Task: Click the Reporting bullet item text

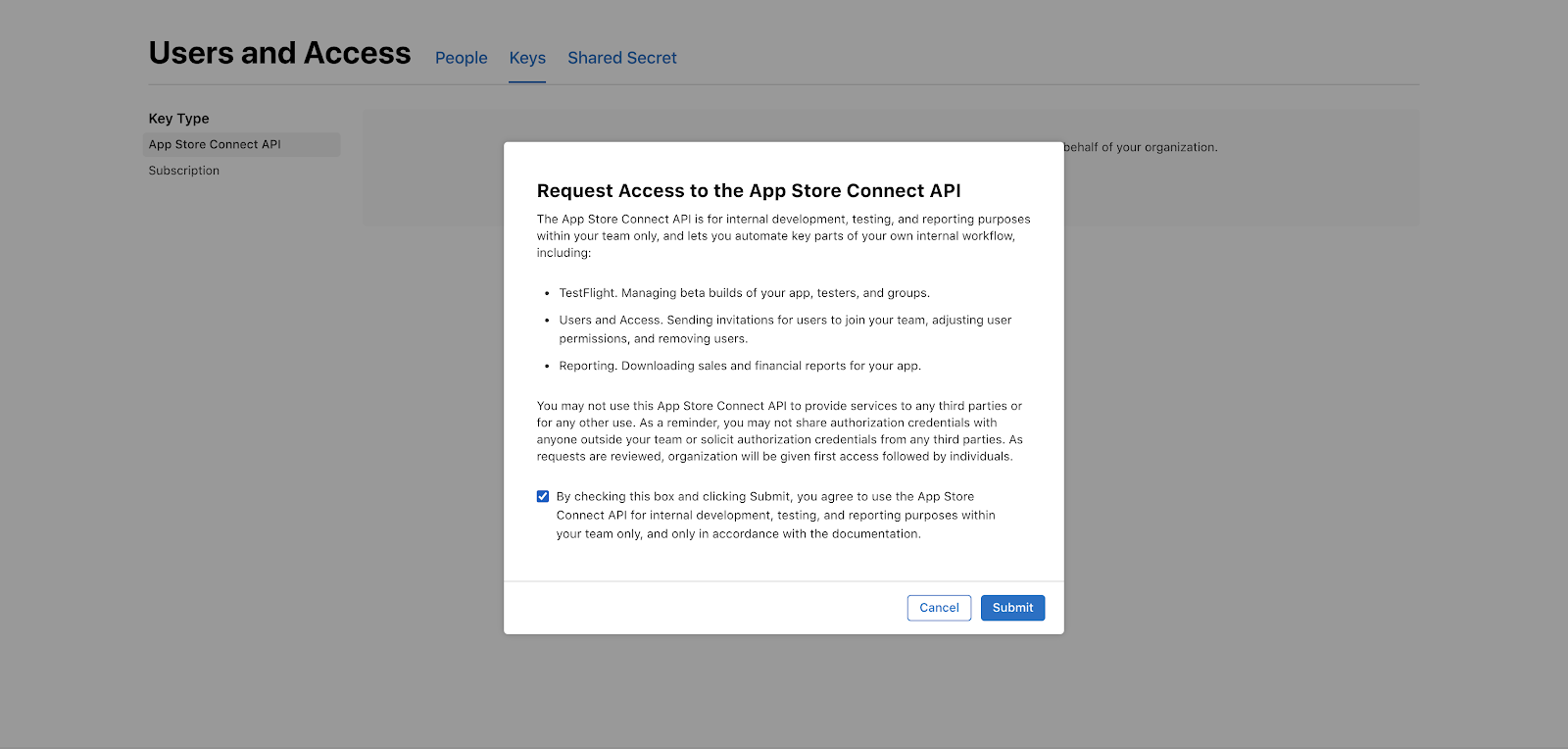Action: tap(740, 366)
